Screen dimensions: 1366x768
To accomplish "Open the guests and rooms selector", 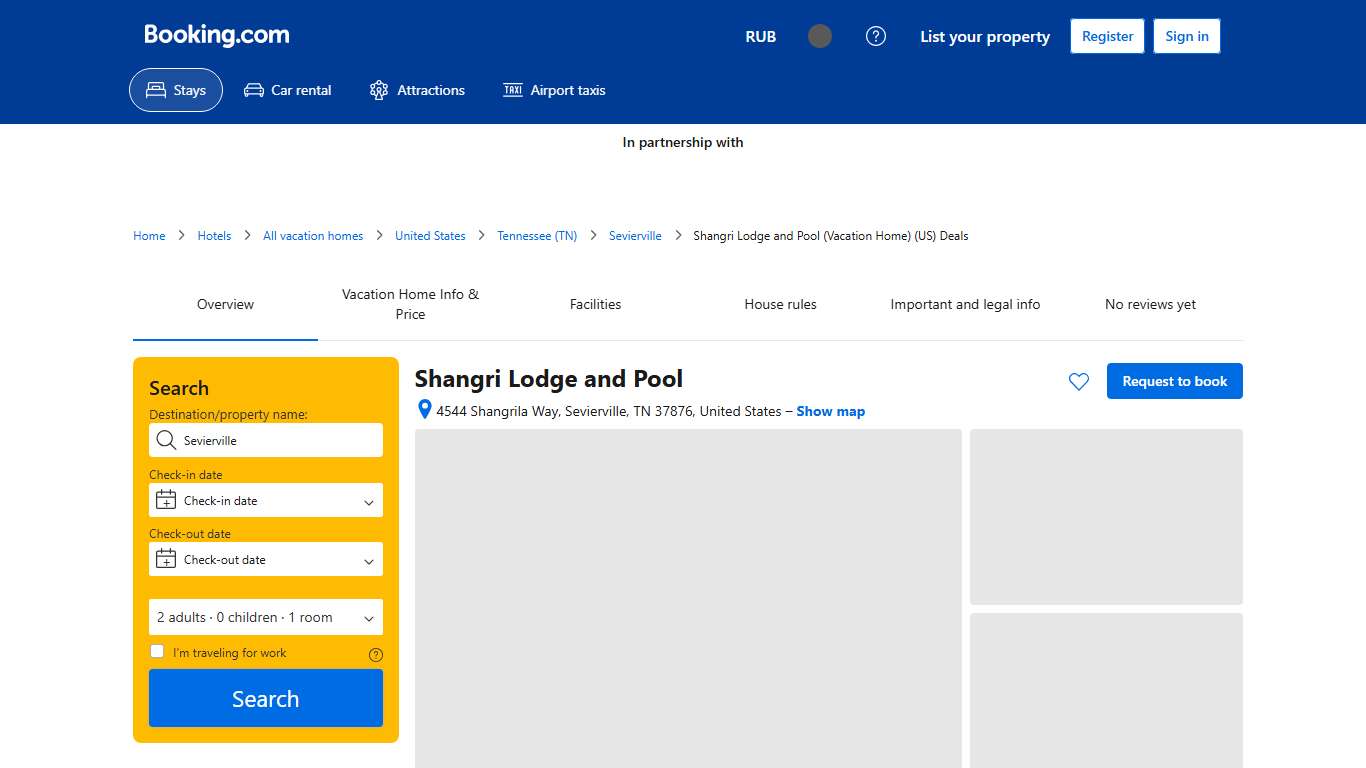I will coord(265,617).
